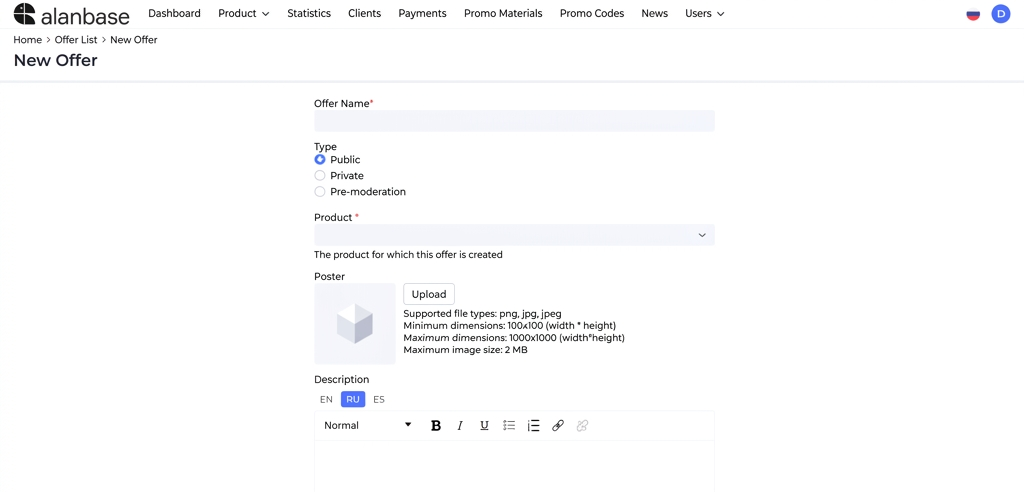Open the user avatar D menu
This screenshot has width=1024, height=492.
tap(1000, 14)
